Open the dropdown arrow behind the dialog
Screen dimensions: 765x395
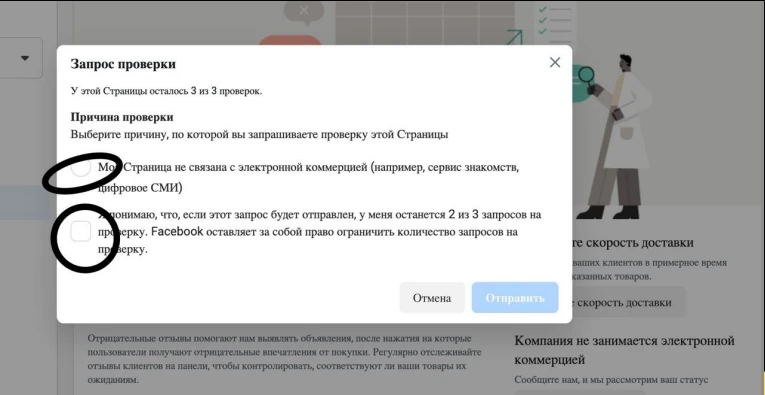tap(25, 58)
